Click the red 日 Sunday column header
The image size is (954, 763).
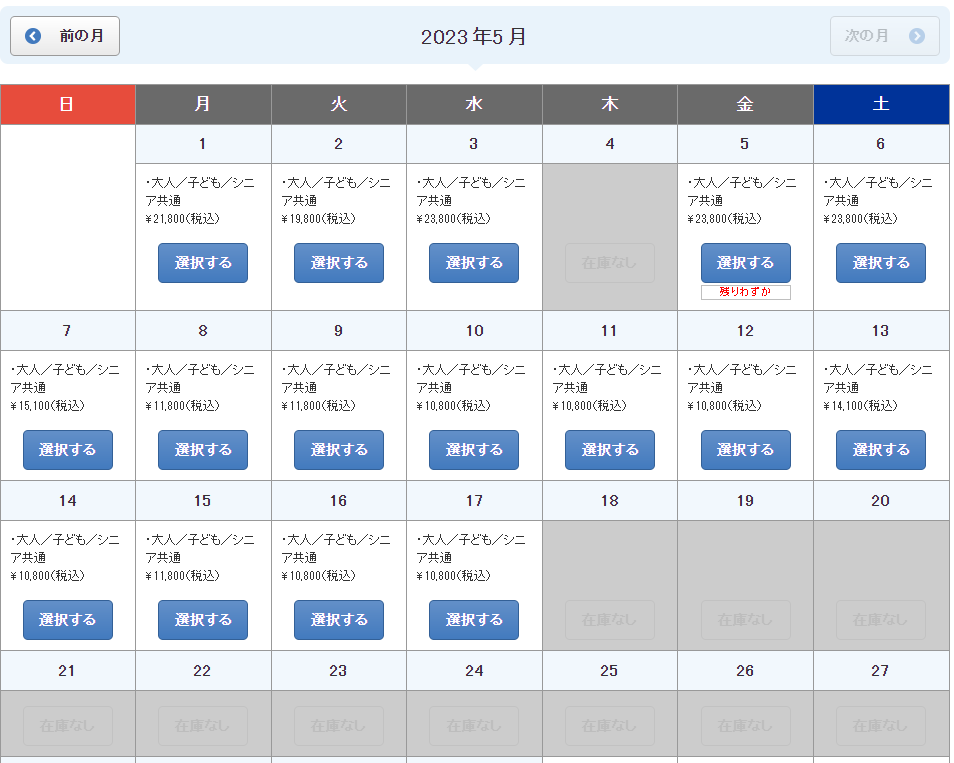pos(67,104)
